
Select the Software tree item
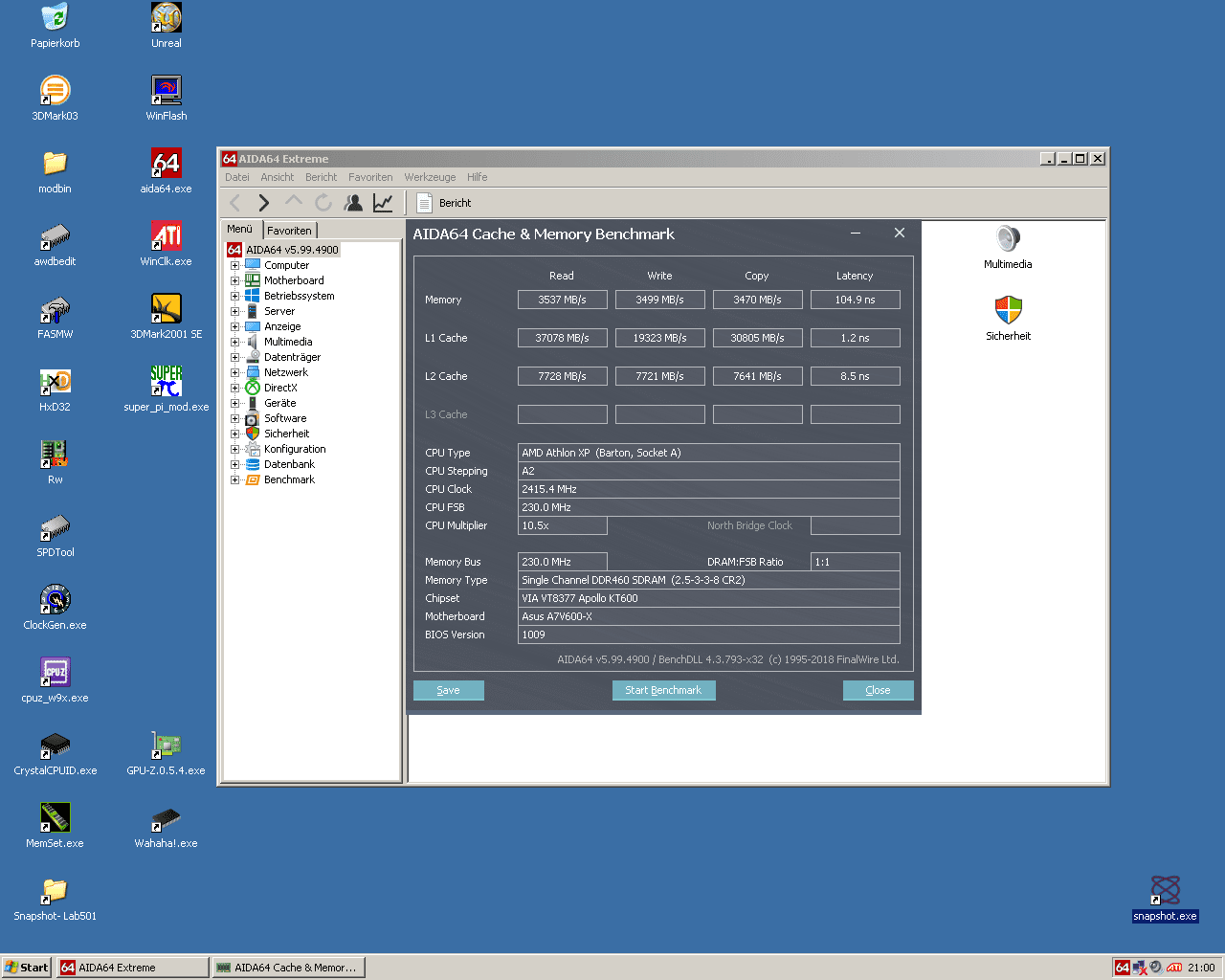285,418
